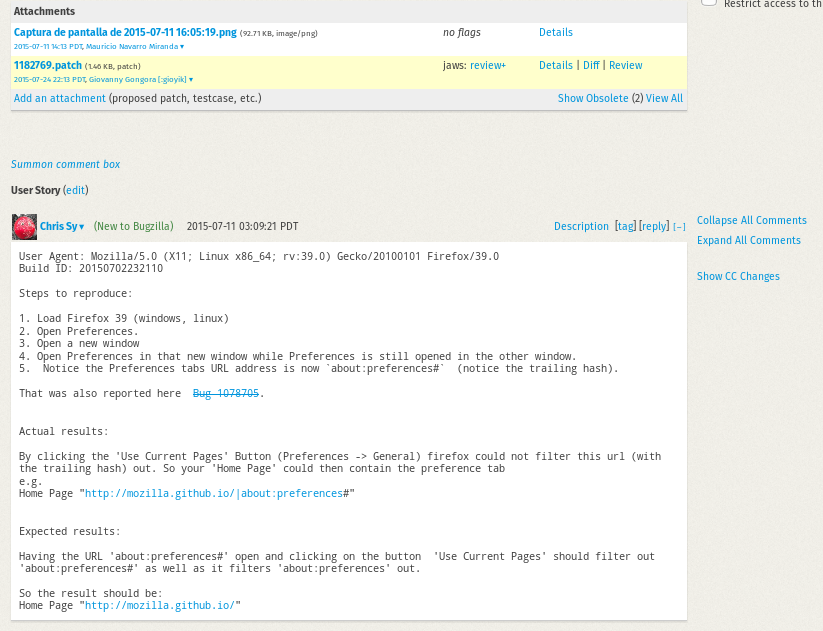The height and width of the screenshot is (631, 823).
Task: Click the 'Steps to reproduce:' line
Action: pos(76,293)
